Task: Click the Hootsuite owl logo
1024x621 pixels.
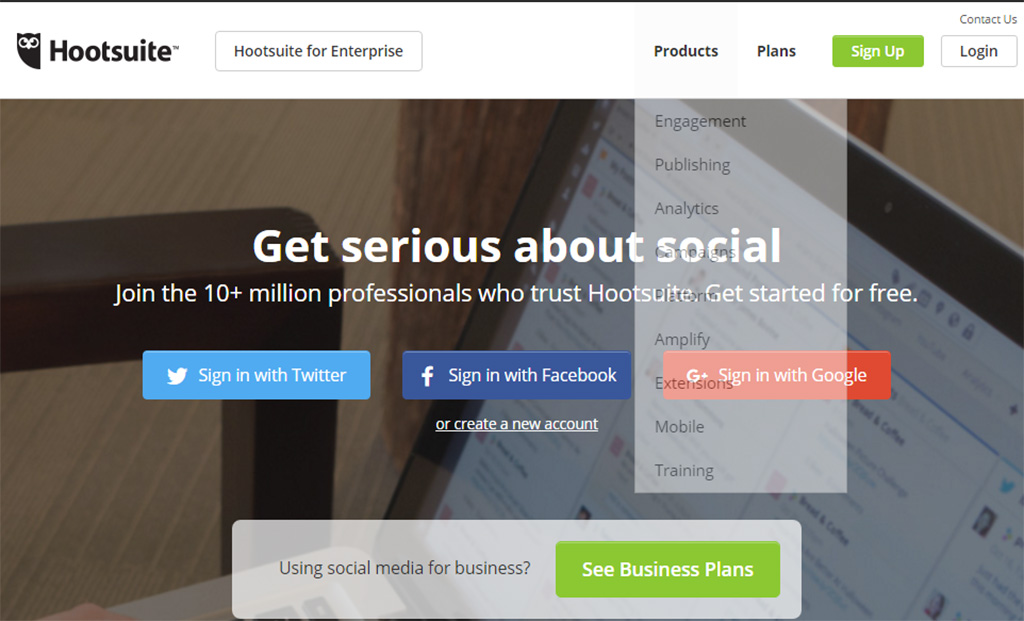Action: tap(29, 51)
